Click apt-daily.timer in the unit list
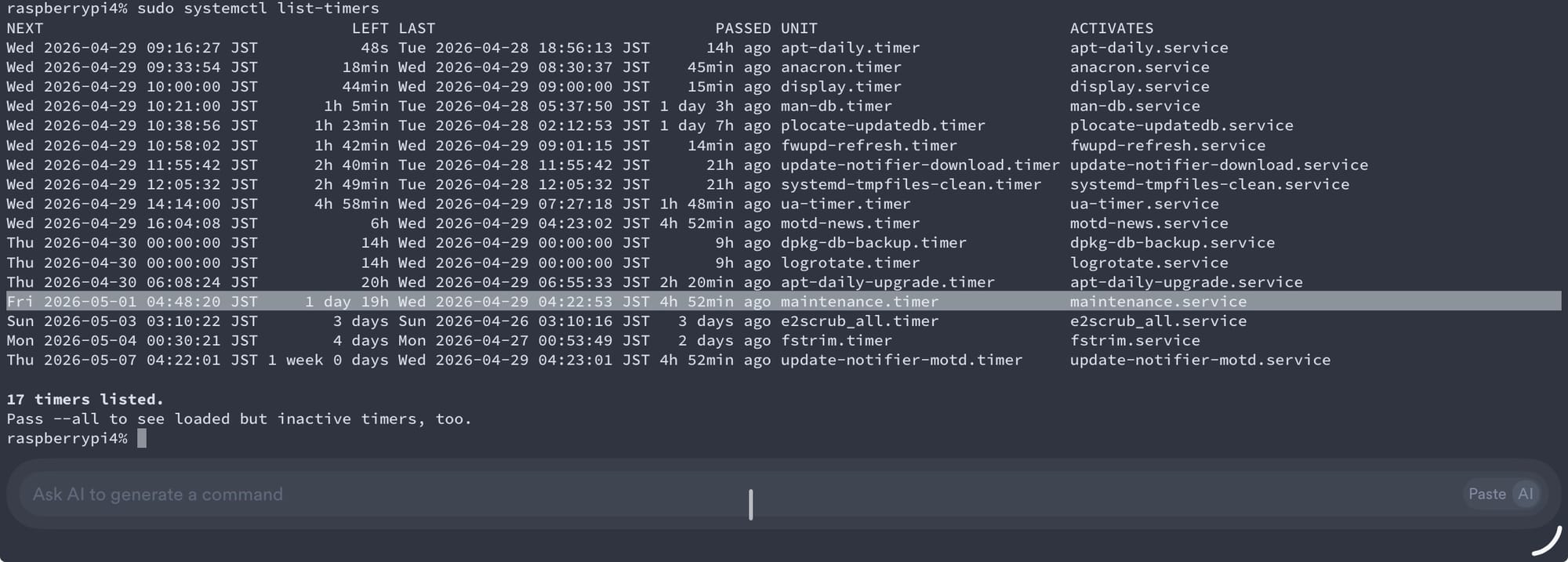The image size is (1568, 562). (x=850, y=48)
